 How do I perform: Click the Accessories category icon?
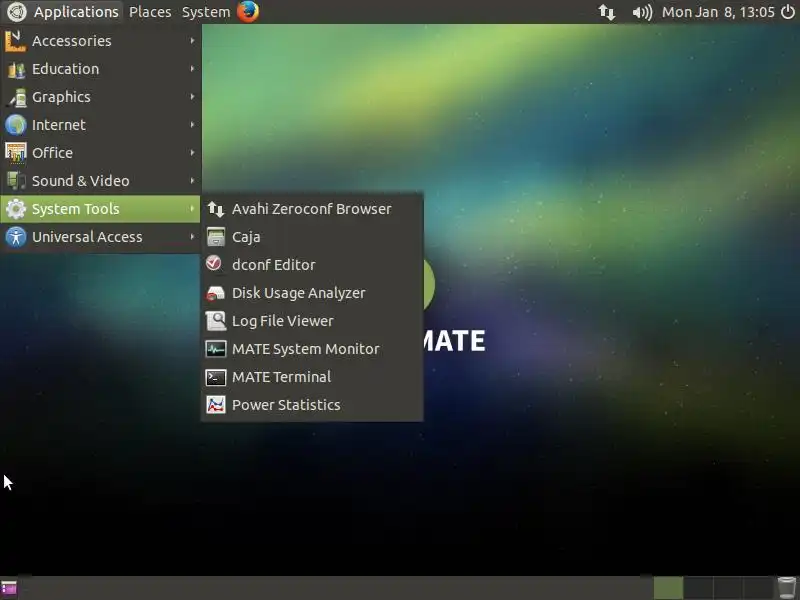(x=15, y=41)
